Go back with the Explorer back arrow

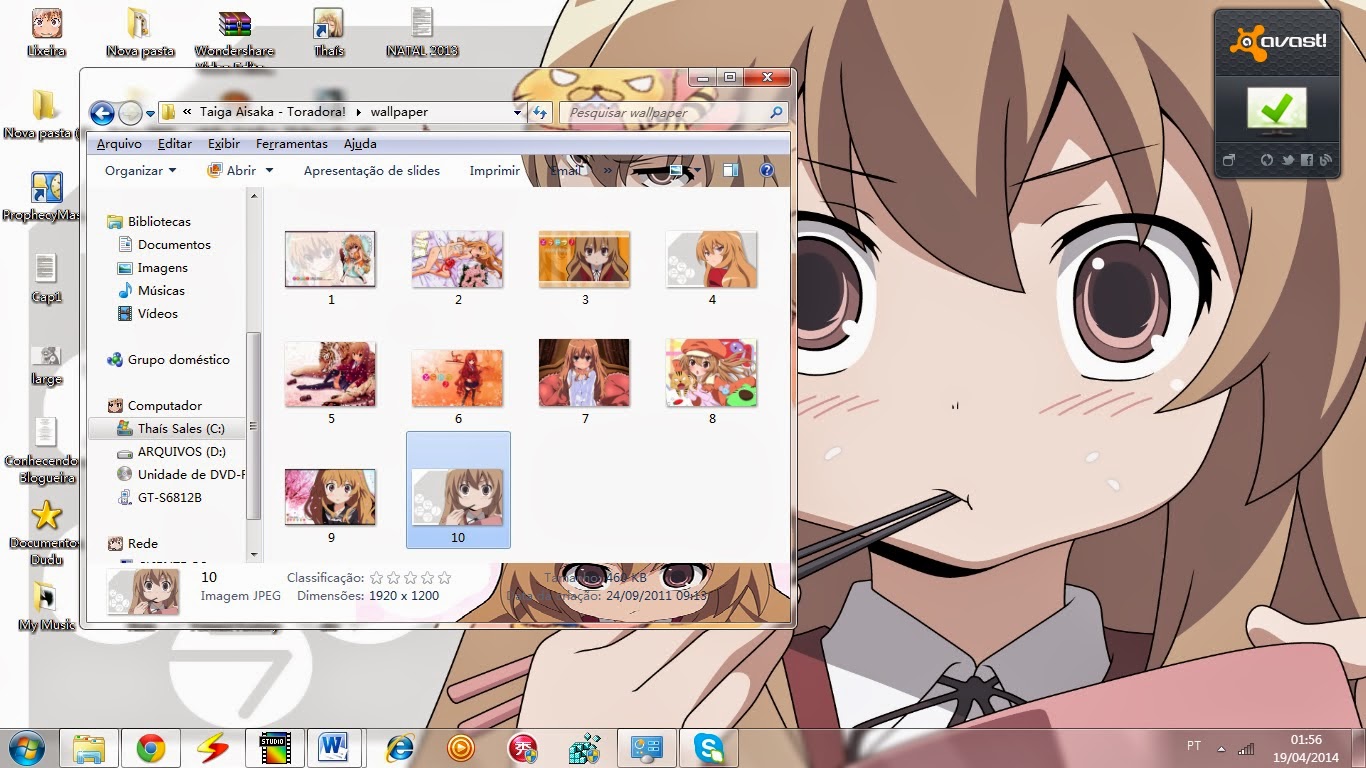click(x=101, y=112)
